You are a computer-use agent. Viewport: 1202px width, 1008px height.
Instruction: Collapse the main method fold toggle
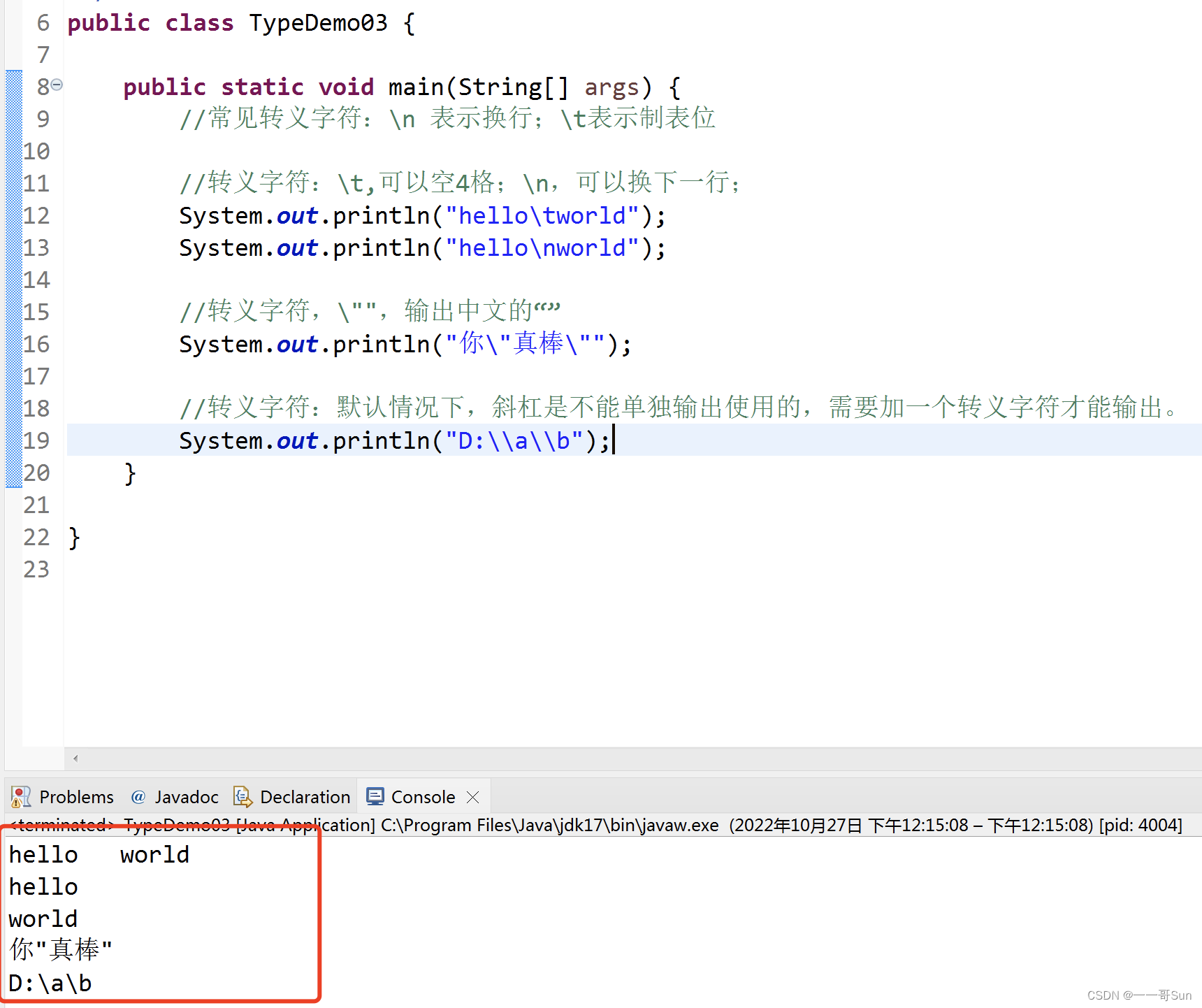coord(57,85)
